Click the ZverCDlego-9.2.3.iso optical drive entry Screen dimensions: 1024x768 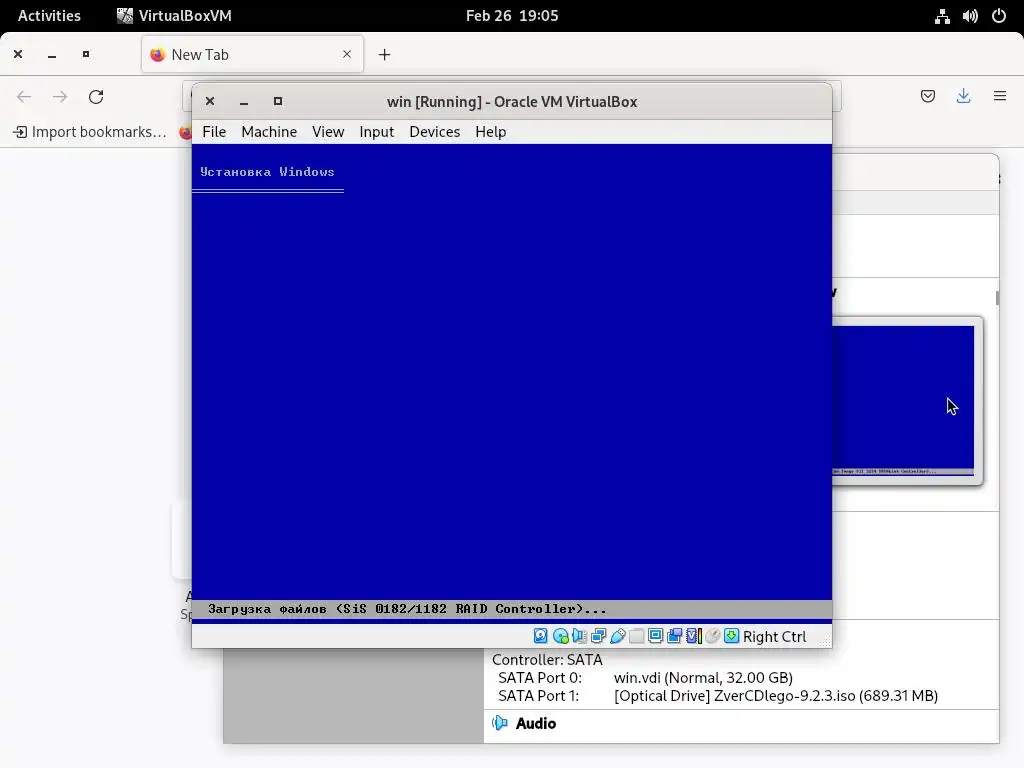776,696
